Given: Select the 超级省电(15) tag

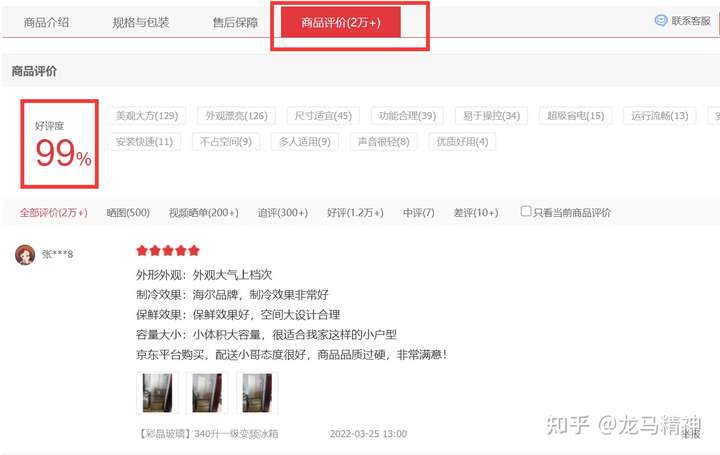Looking at the screenshot, I should pos(575,116).
